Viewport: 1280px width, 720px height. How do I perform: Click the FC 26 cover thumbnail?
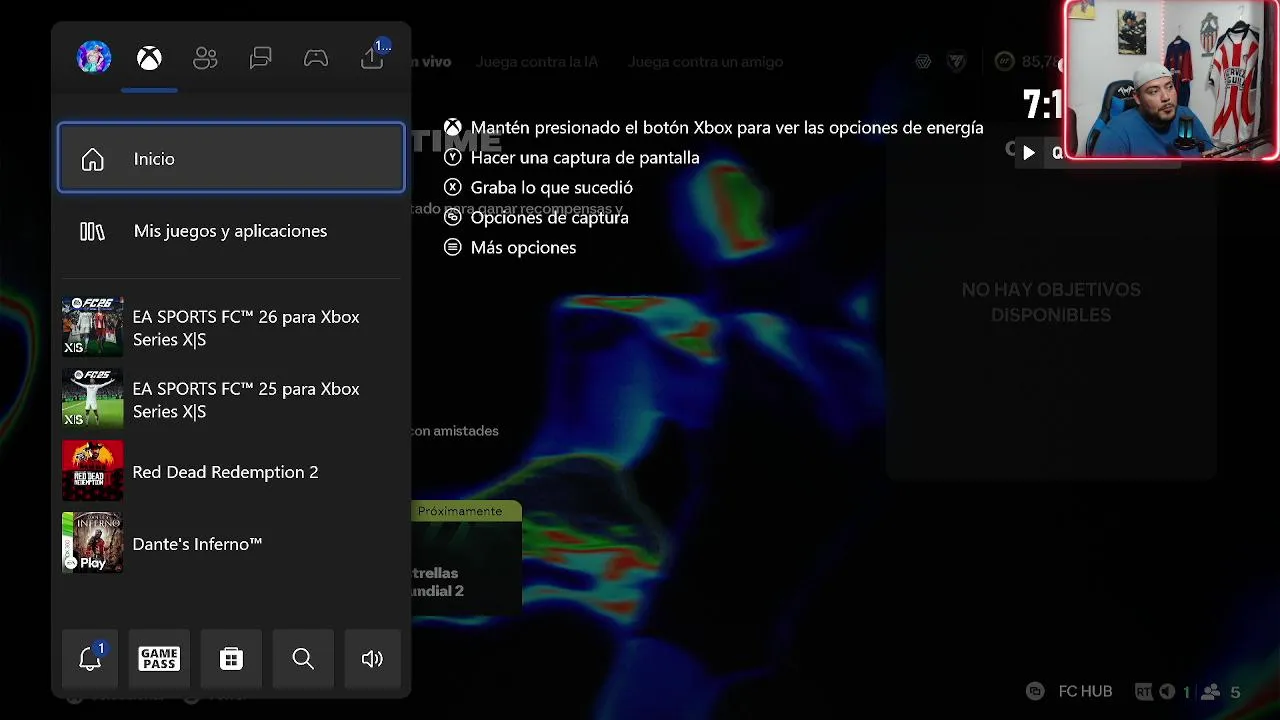pyautogui.click(x=92, y=327)
